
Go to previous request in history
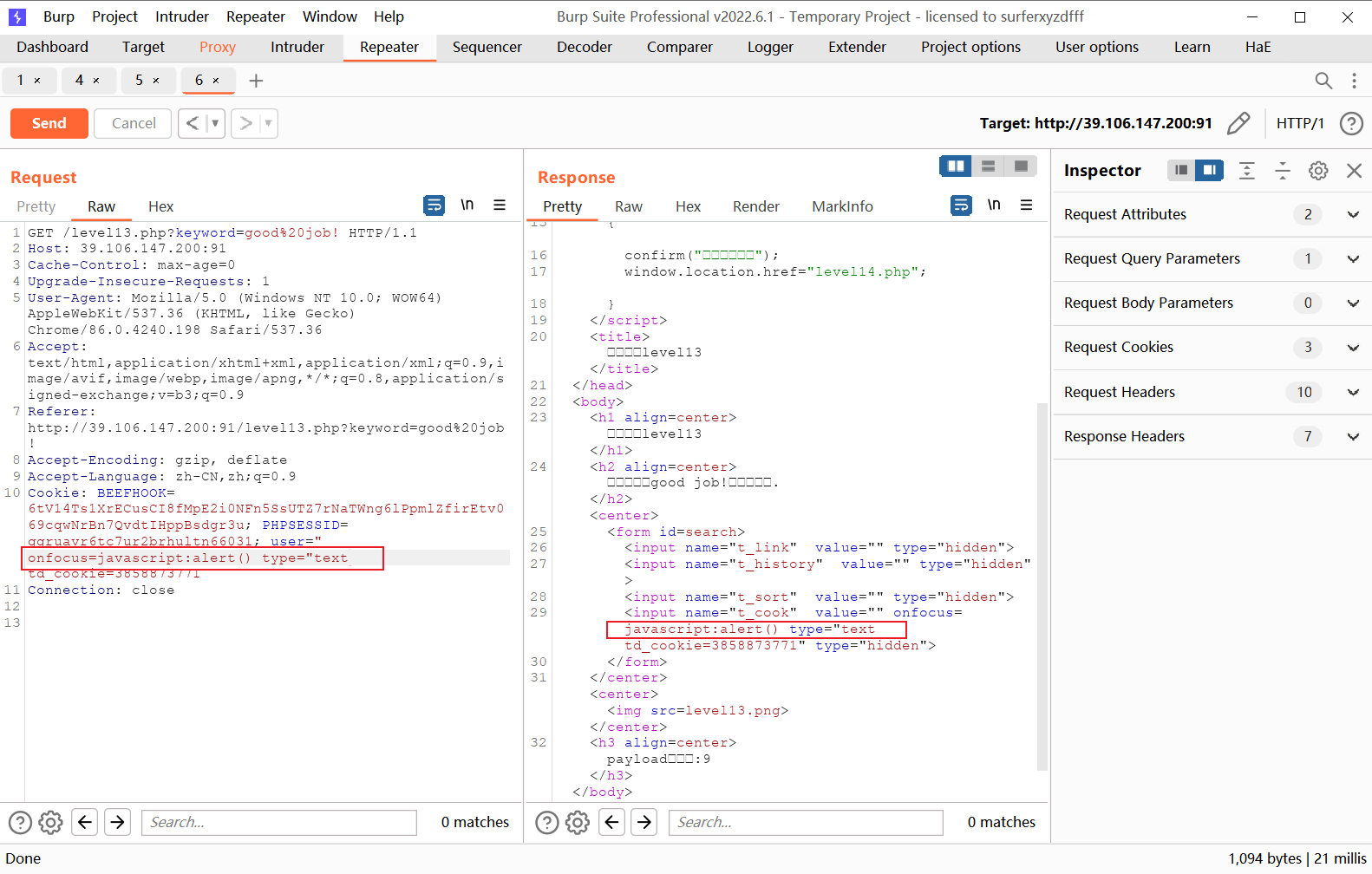[x=193, y=123]
